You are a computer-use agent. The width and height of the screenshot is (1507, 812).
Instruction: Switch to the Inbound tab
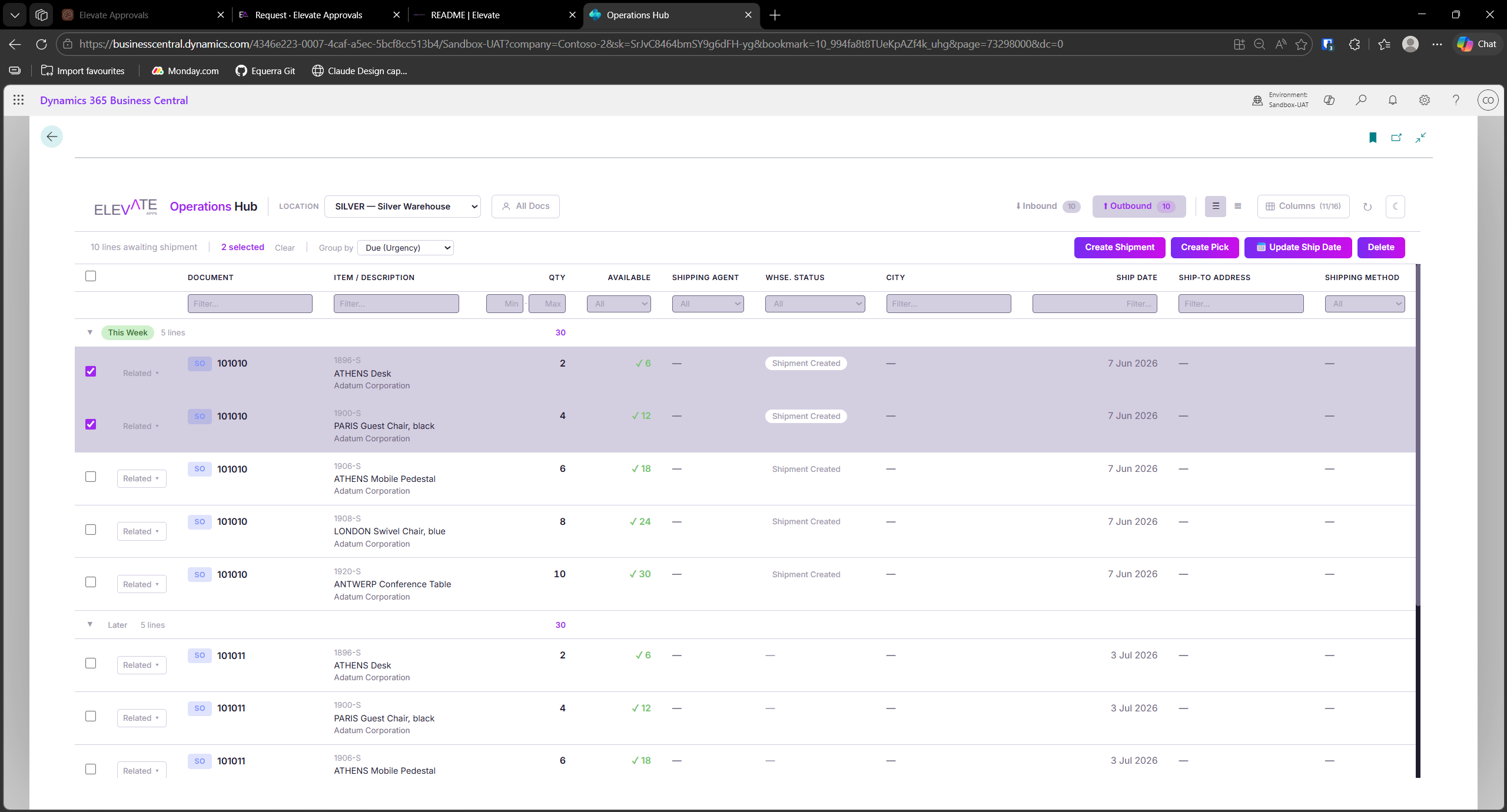coord(1047,207)
